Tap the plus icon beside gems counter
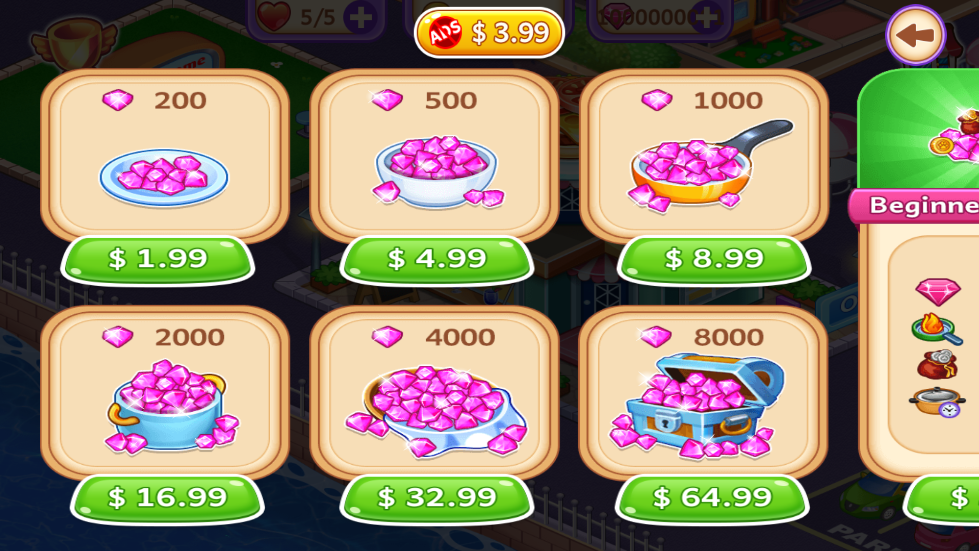Screen dimensions: 979x551 (706, 17)
